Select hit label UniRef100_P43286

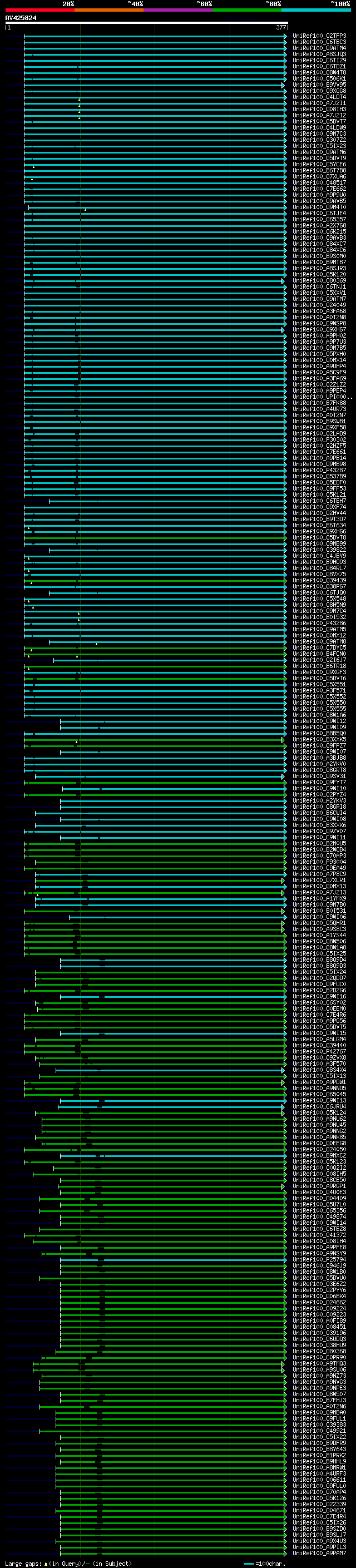pyautogui.click(x=319, y=624)
